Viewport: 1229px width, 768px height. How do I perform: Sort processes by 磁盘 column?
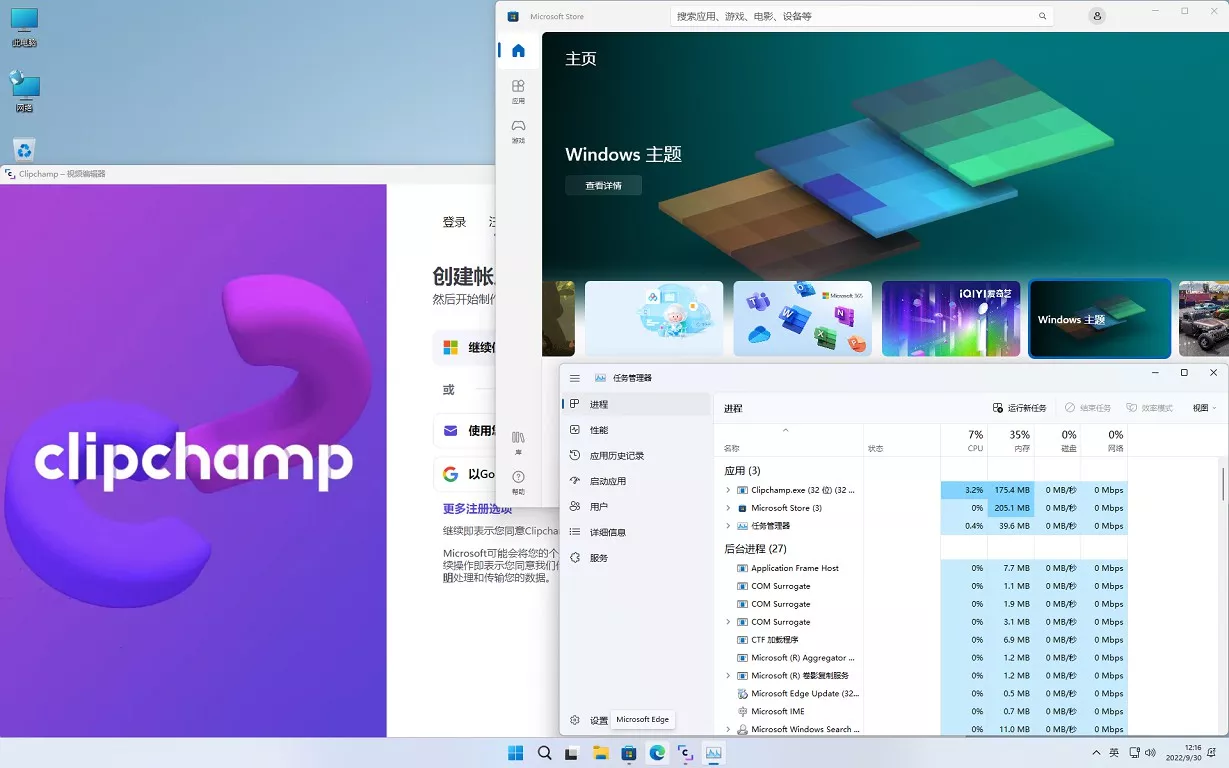(1057, 440)
